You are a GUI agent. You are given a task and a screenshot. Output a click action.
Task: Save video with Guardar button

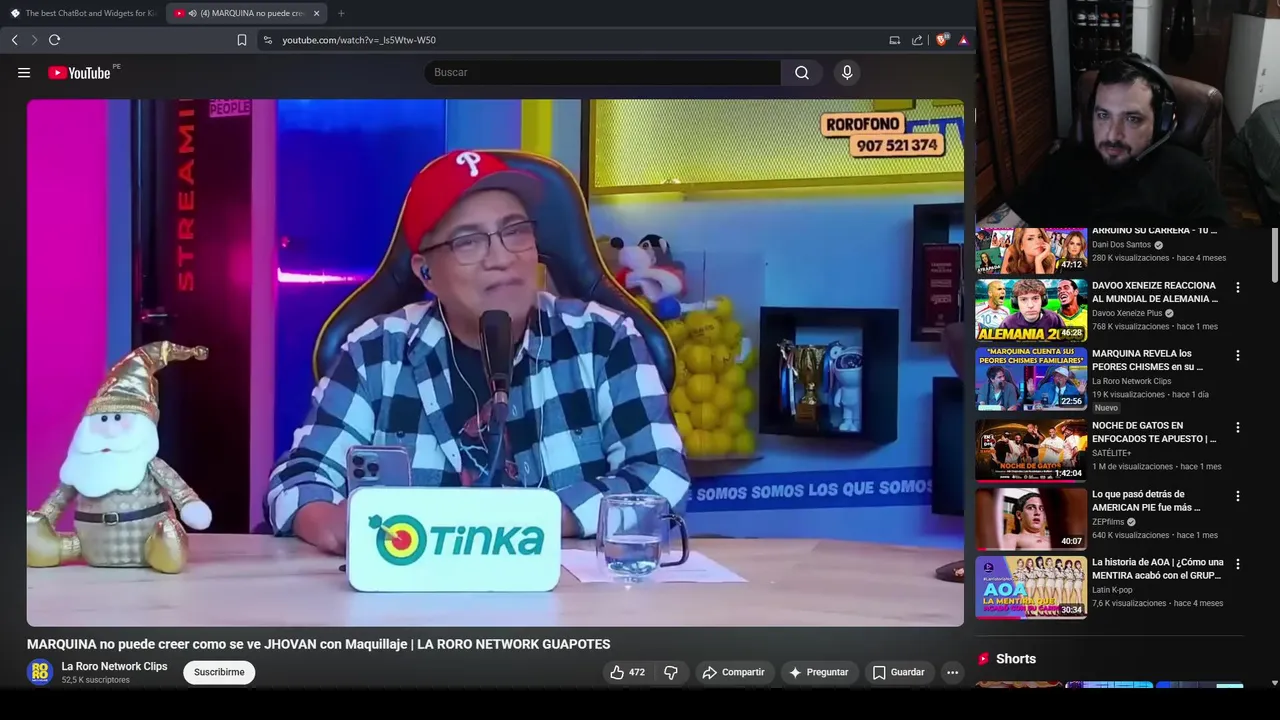pyautogui.click(x=898, y=673)
